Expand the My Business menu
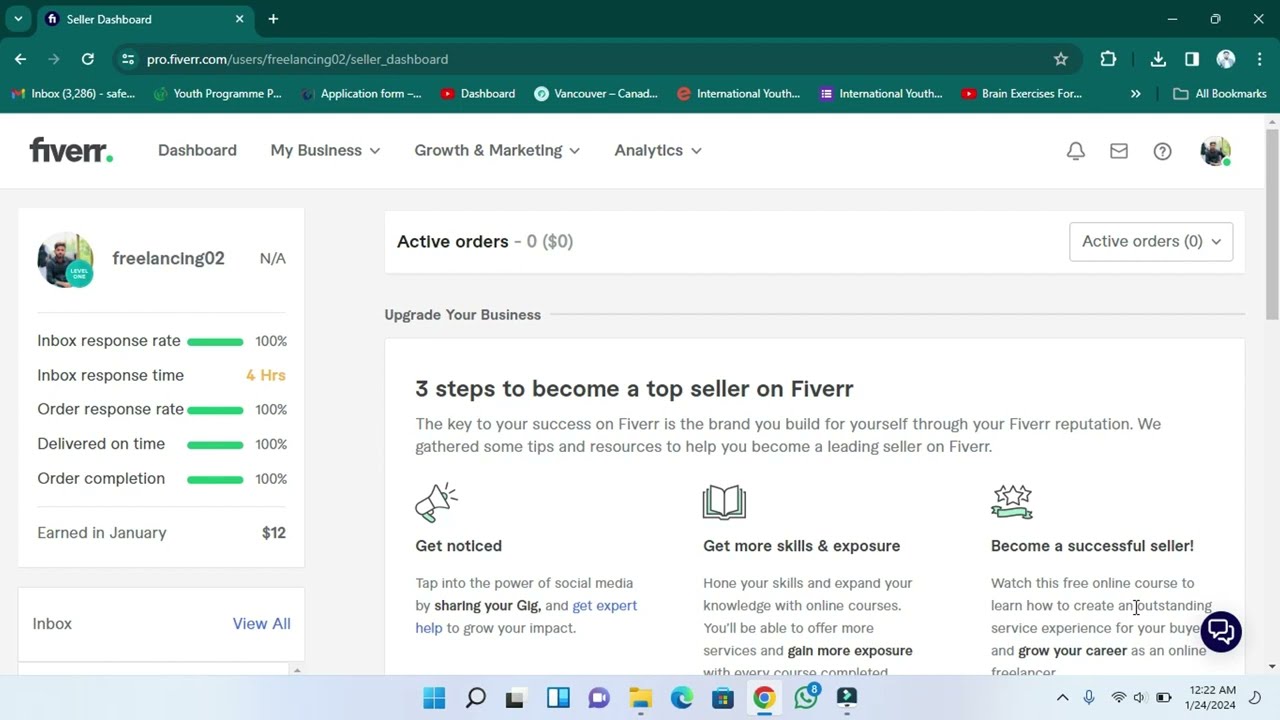This screenshot has width=1280, height=720. tap(325, 150)
